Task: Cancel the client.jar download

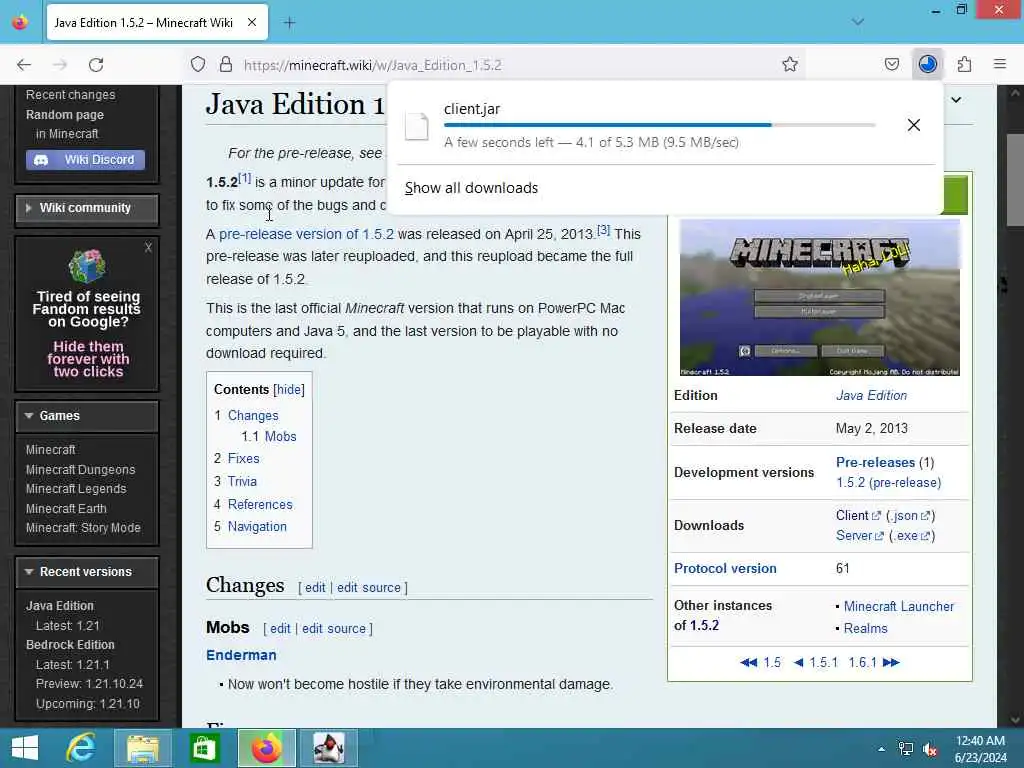Action: 914,125
